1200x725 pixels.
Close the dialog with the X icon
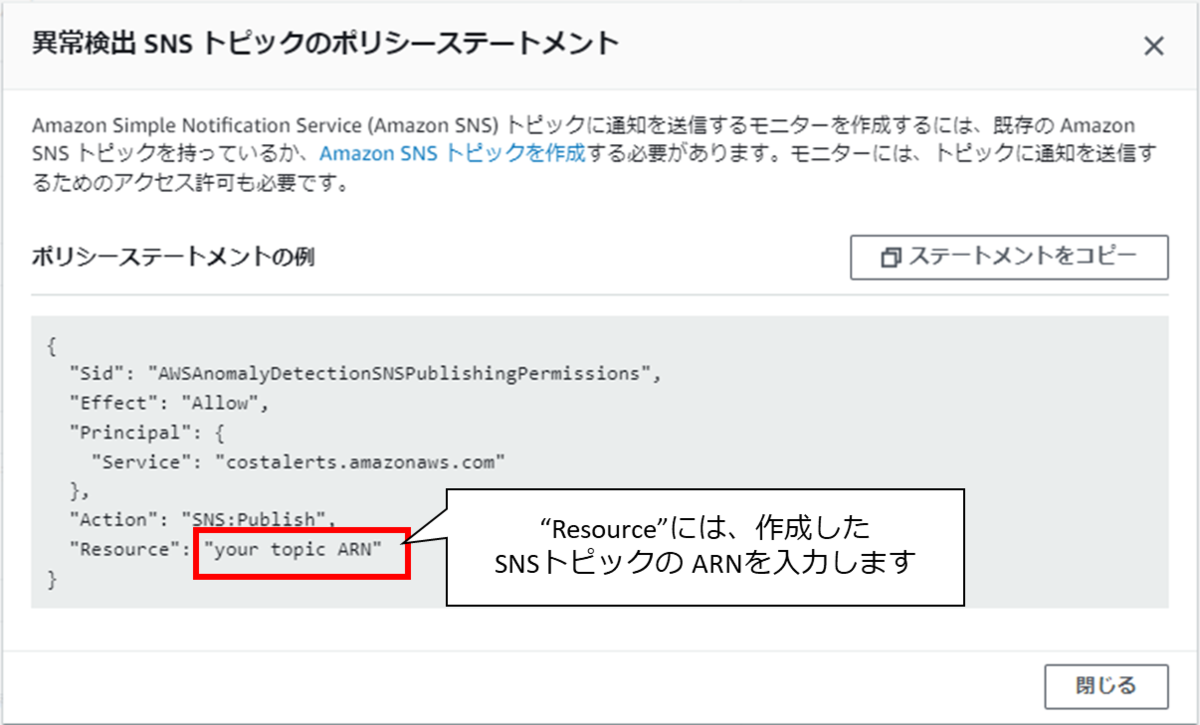coord(1154,46)
